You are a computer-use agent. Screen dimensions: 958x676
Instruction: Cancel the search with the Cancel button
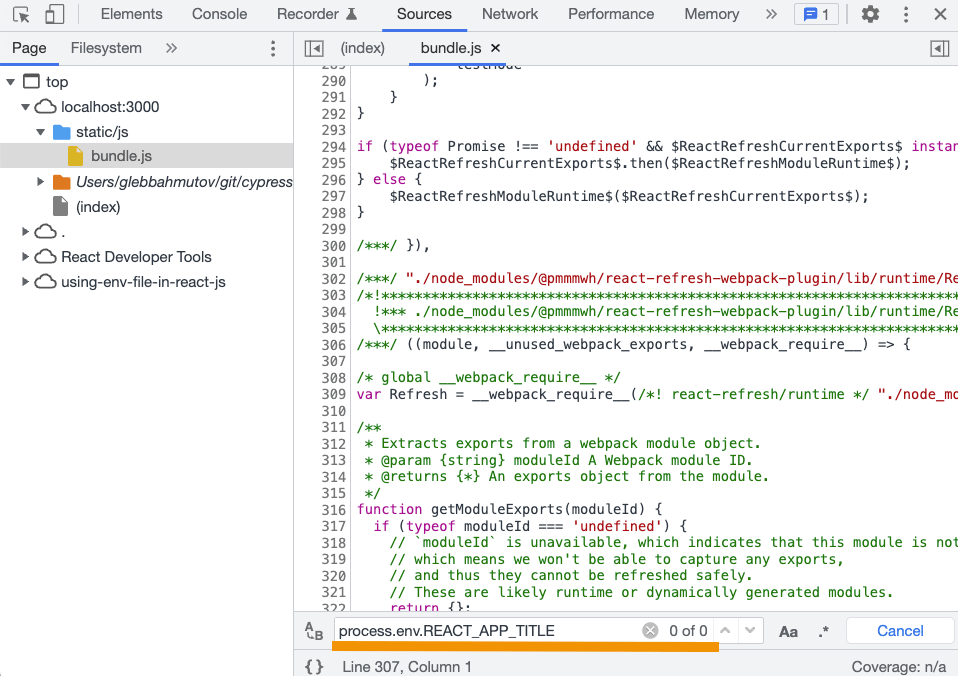point(899,630)
